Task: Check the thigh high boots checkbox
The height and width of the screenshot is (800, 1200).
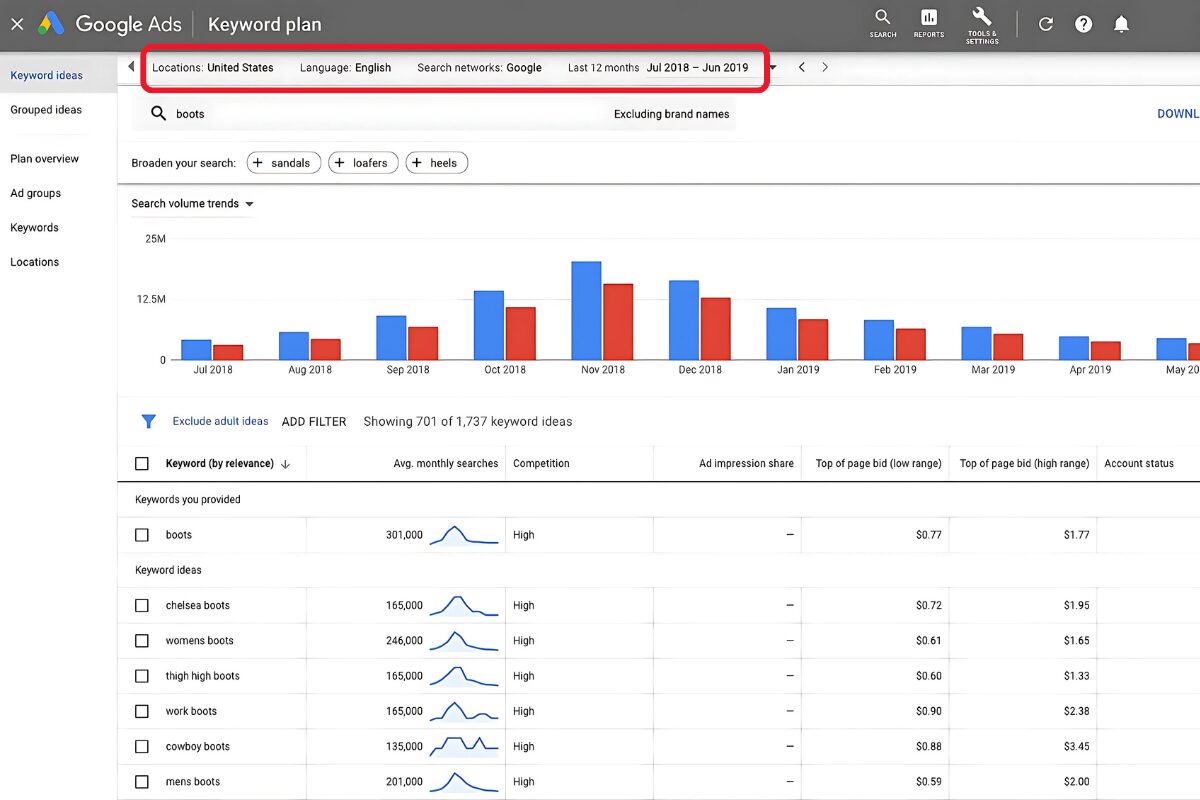Action: [142, 676]
